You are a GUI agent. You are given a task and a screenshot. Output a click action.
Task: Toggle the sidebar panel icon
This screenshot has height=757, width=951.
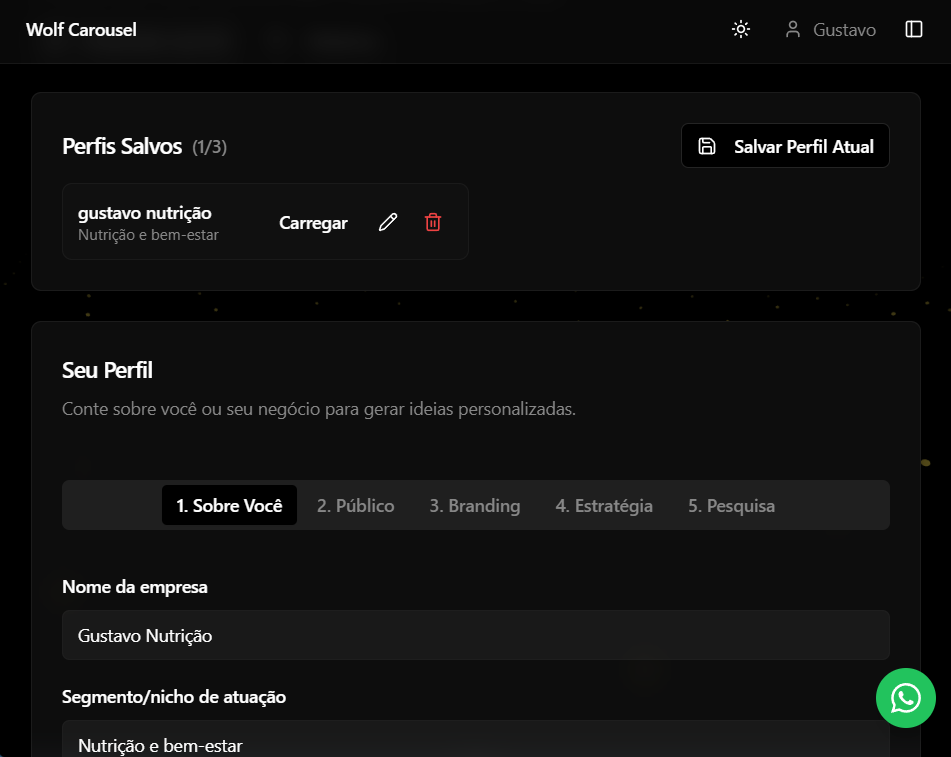(913, 29)
